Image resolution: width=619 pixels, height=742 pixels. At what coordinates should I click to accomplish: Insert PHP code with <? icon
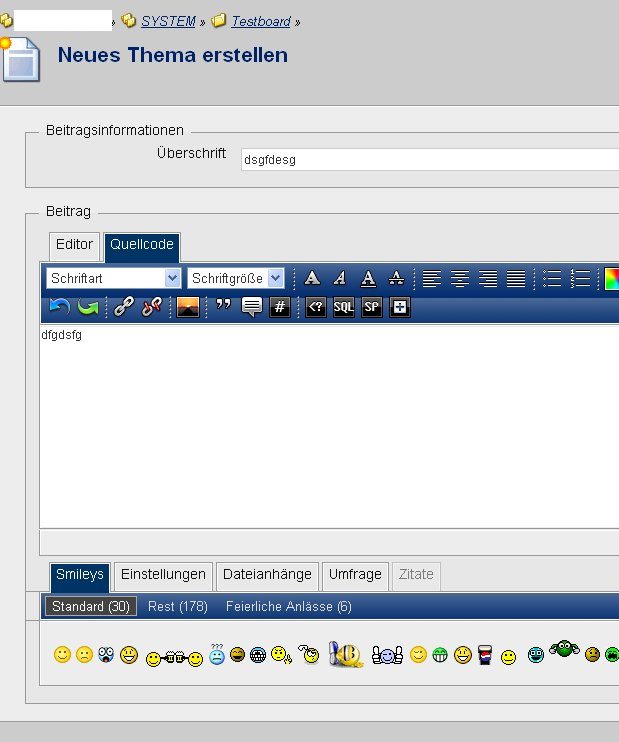click(x=316, y=307)
